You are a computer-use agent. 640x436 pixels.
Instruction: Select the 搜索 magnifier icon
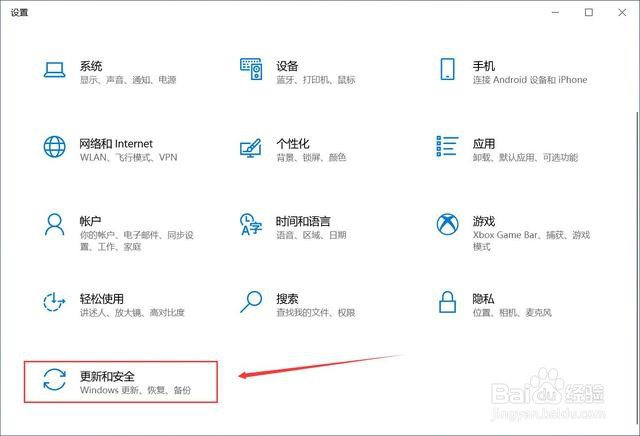(251, 302)
